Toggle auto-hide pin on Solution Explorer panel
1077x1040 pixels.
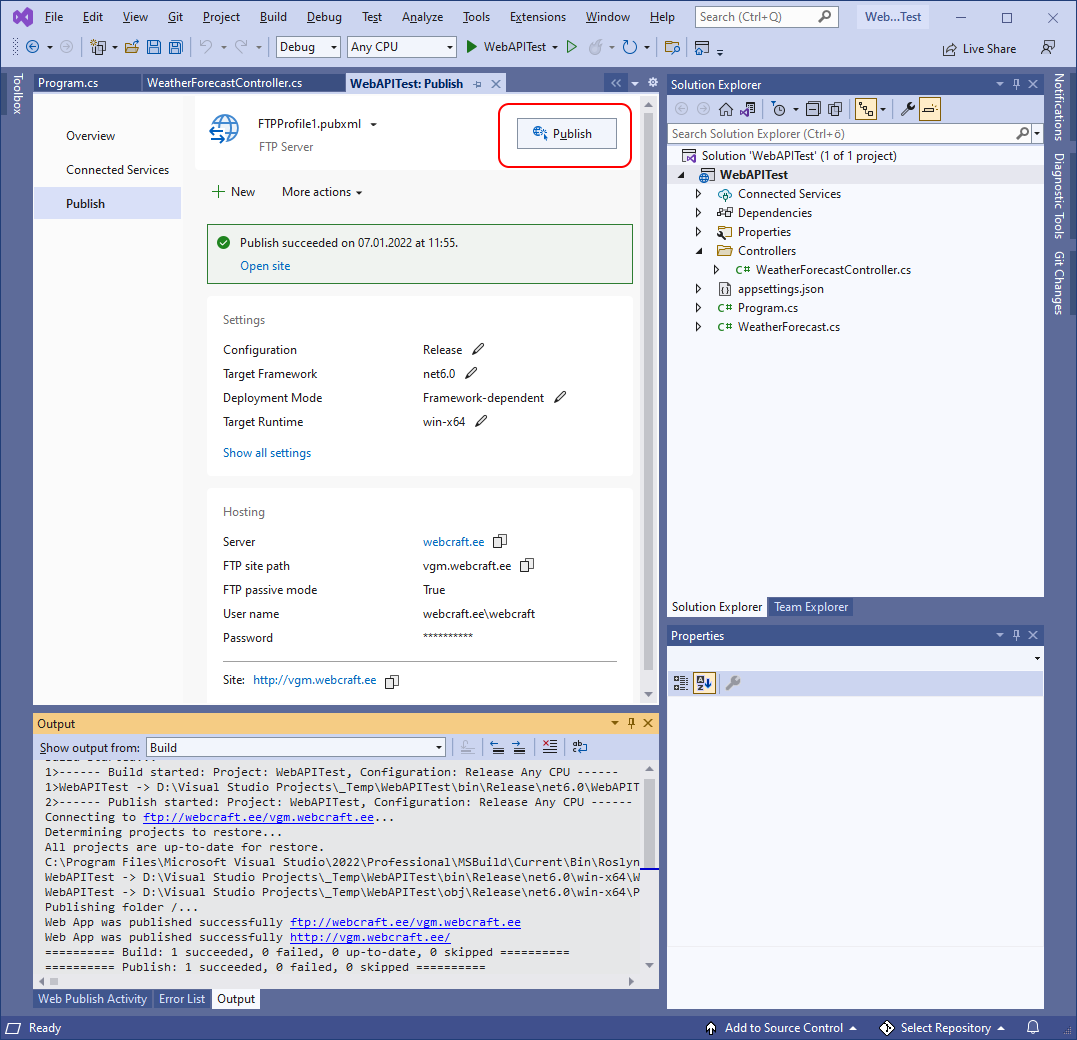(1017, 84)
